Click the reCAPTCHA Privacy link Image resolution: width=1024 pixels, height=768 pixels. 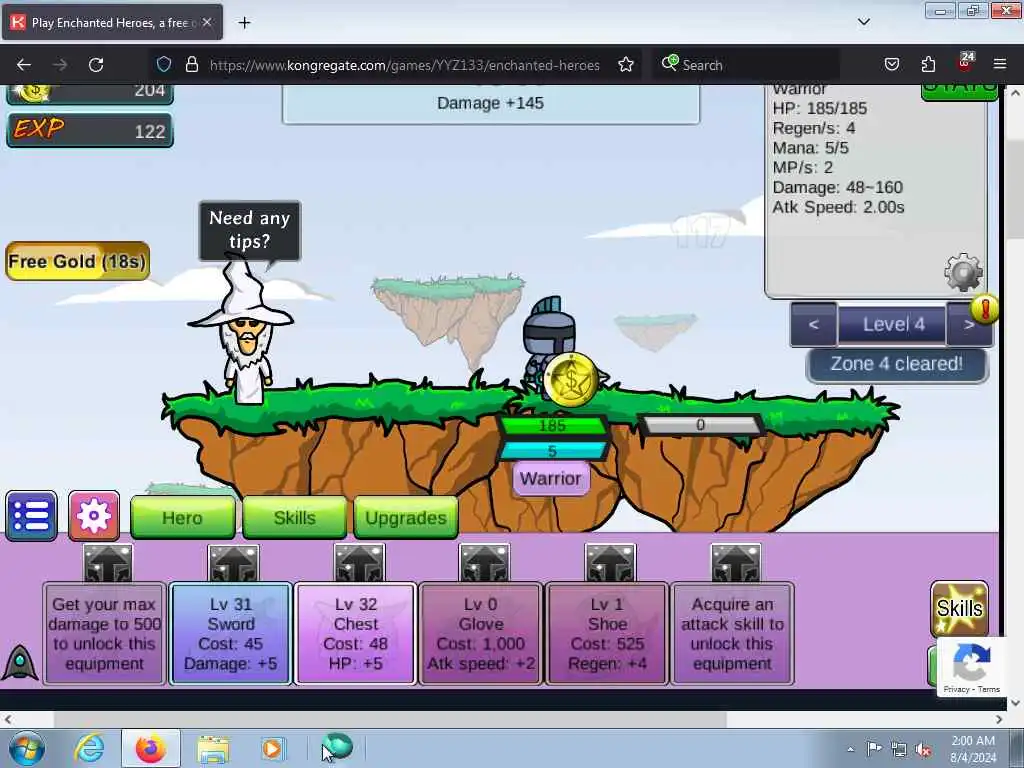click(957, 689)
